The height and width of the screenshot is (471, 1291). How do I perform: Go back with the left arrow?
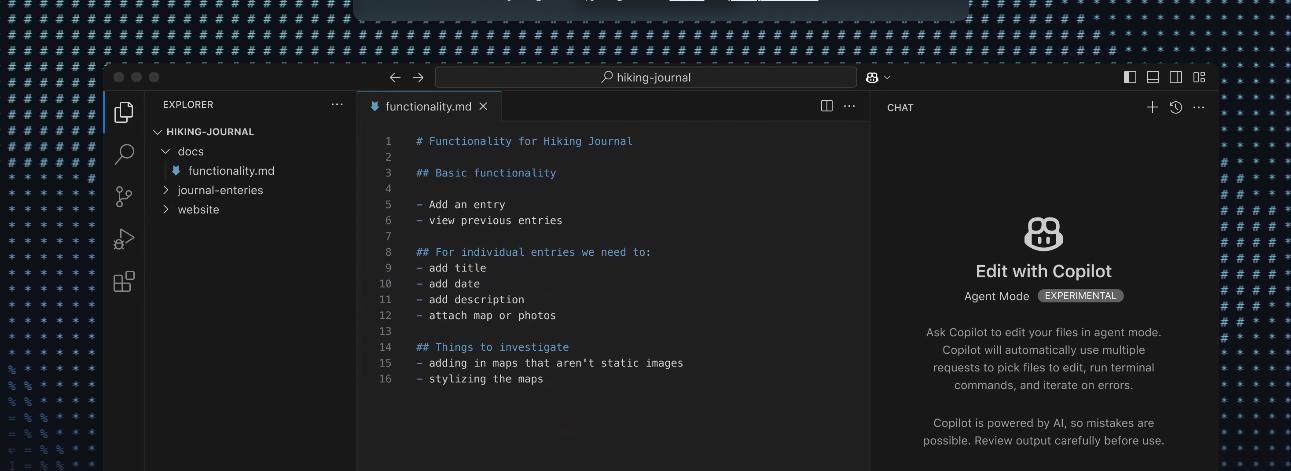[x=395, y=77]
